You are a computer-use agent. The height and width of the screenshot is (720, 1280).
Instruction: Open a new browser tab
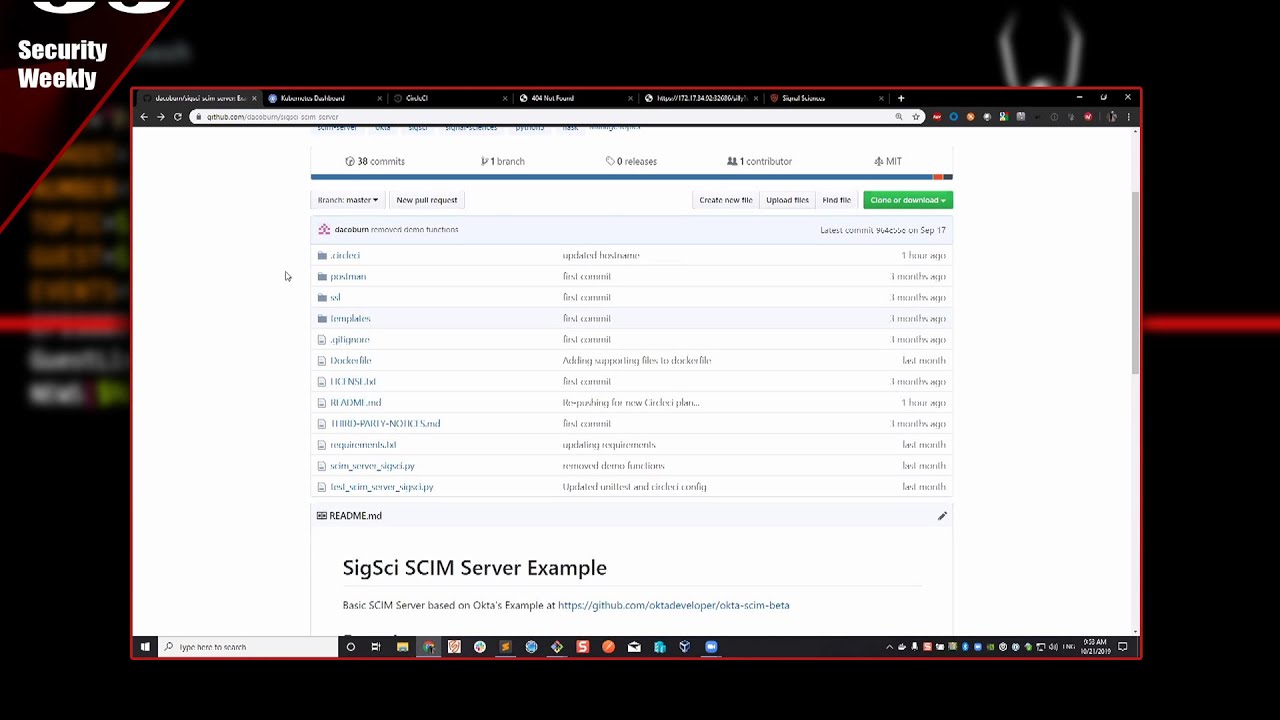coord(901,98)
